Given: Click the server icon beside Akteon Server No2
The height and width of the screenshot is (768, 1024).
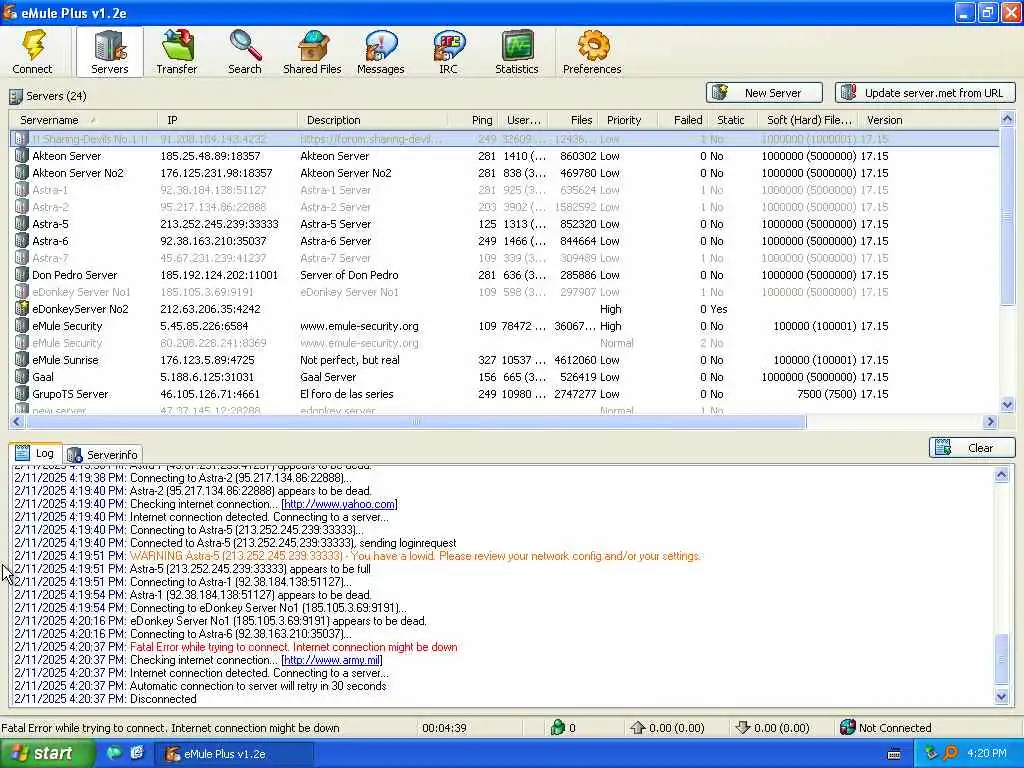Looking at the screenshot, I should 22,173.
